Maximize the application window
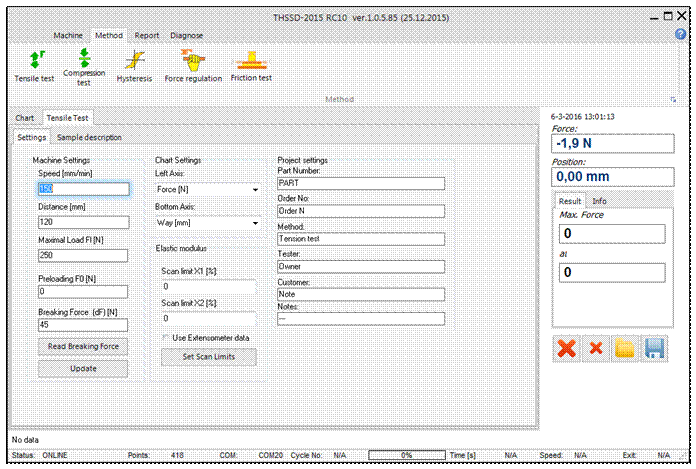Image resolution: width=696 pixels, height=469 pixels. (668, 16)
